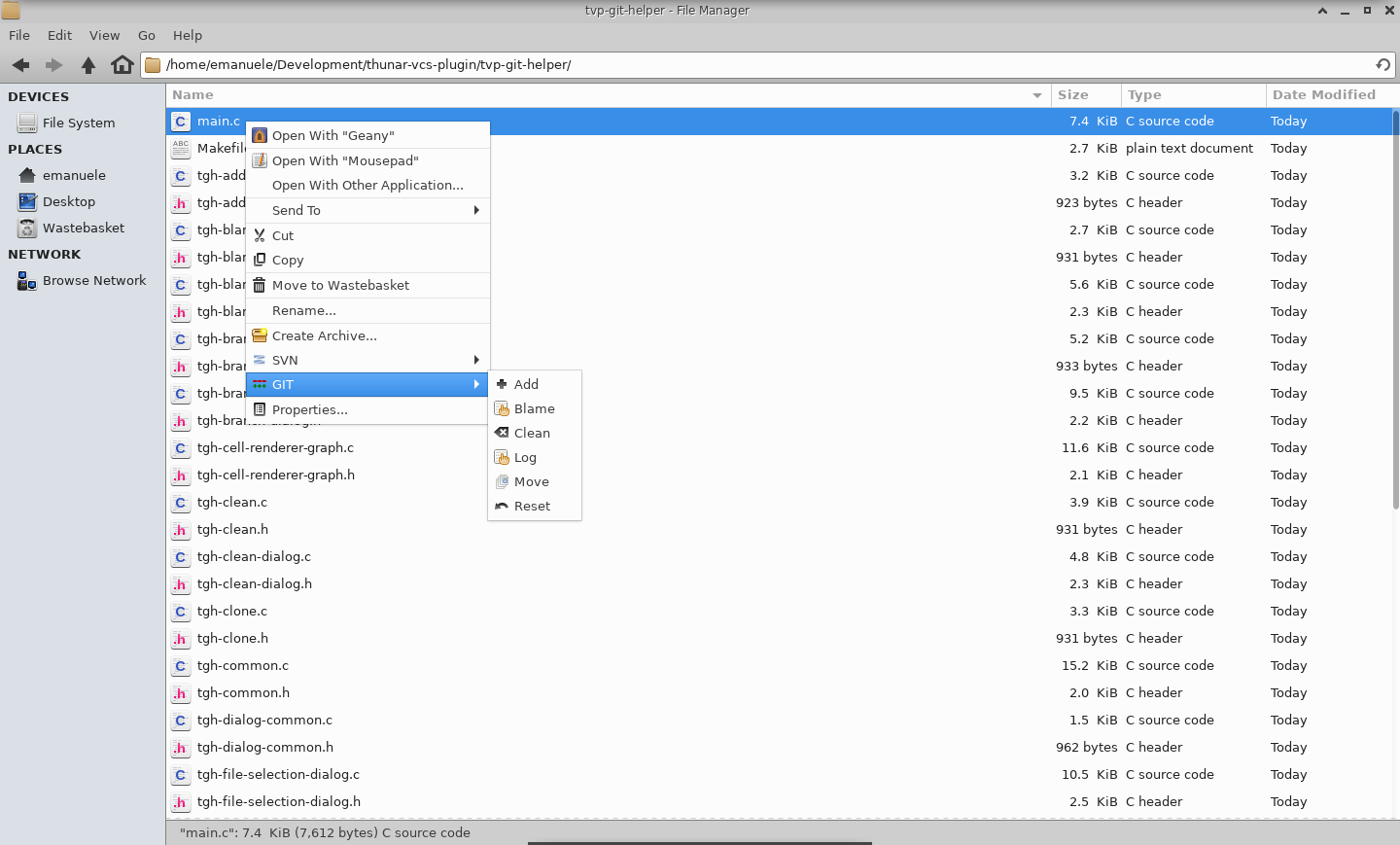Viewport: 1400px width, 845px height.
Task: Click the C icon of tgh-clone.c
Action: [180, 612]
